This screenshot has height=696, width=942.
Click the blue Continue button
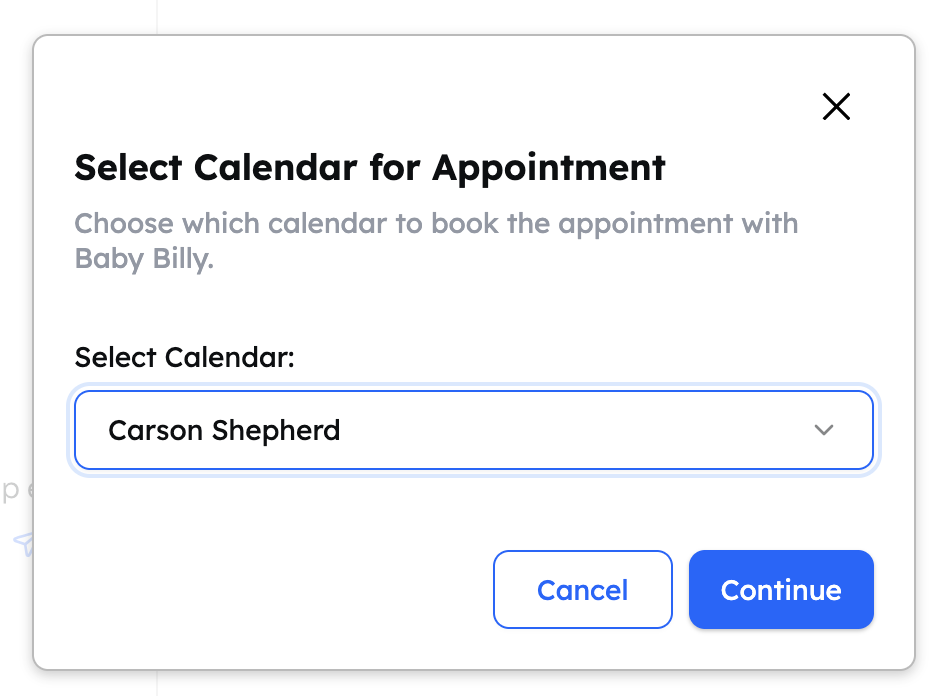tap(780, 590)
